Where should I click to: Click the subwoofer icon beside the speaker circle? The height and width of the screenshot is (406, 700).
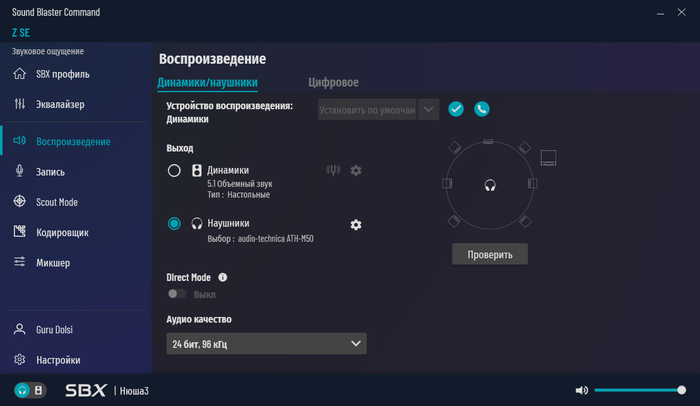(548, 158)
